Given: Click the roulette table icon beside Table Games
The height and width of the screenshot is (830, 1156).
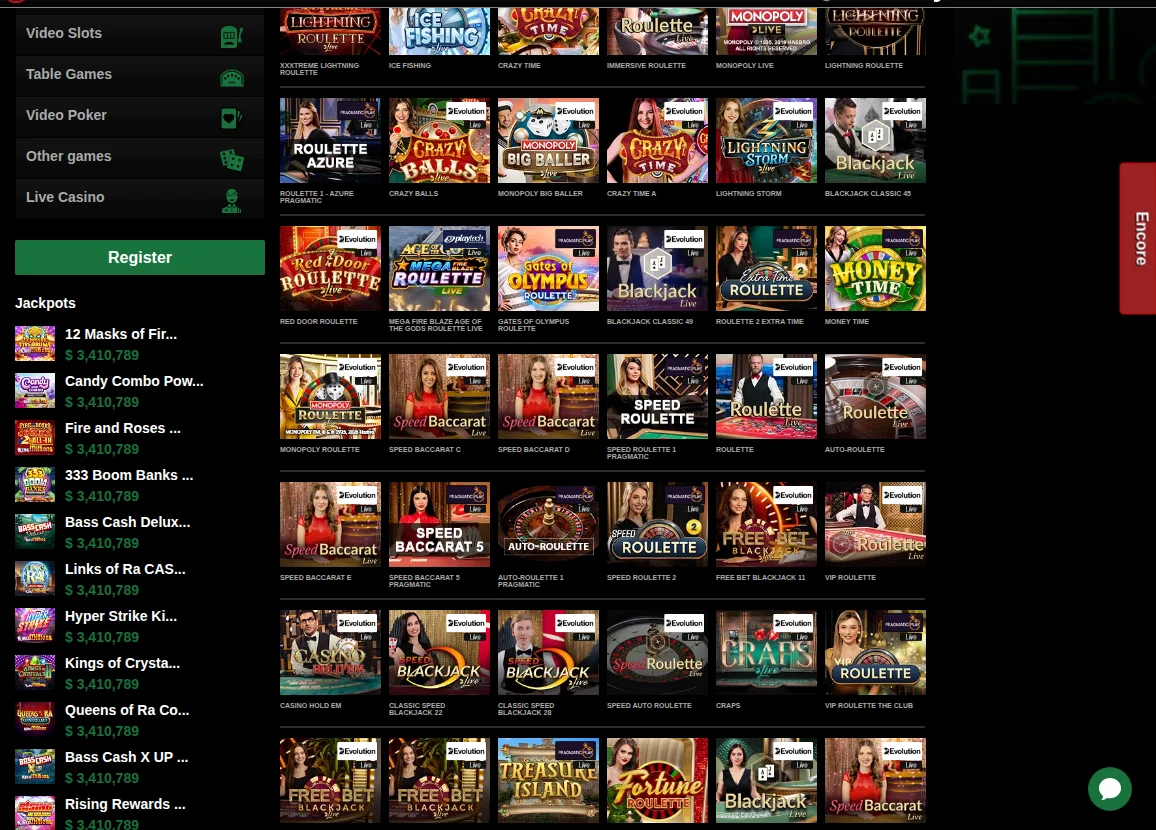Looking at the screenshot, I should [x=231, y=77].
